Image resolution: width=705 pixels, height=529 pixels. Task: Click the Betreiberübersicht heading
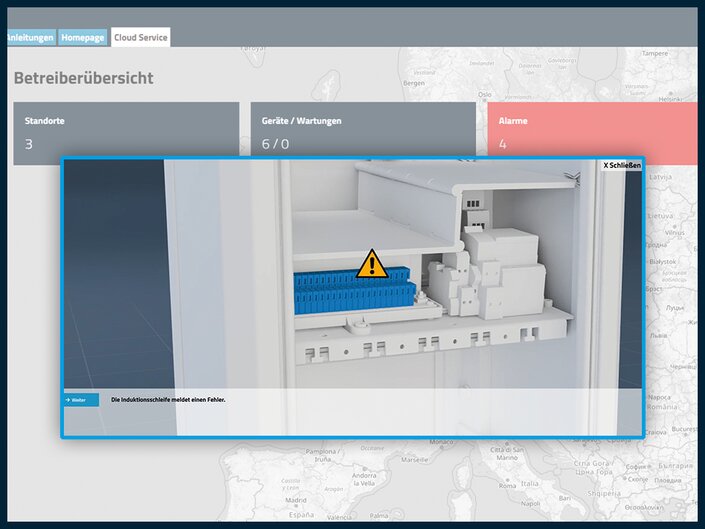coord(84,78)
